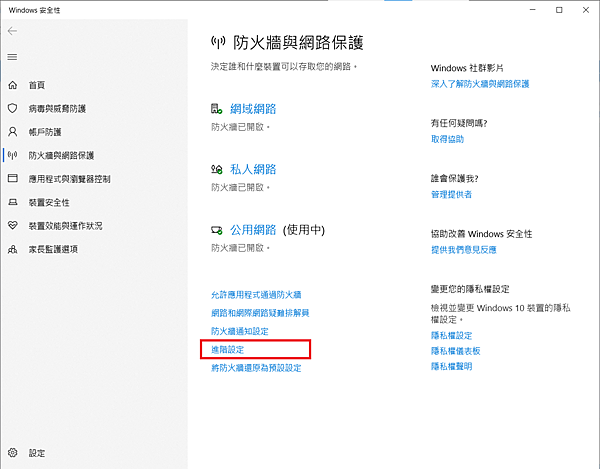Click the 進階設定 link
600x469 pixels.
[228, 349]
